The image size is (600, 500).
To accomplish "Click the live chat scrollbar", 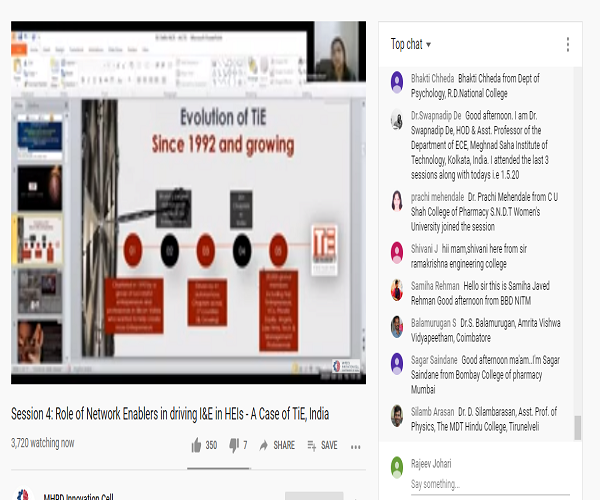I will click(576, 427).
